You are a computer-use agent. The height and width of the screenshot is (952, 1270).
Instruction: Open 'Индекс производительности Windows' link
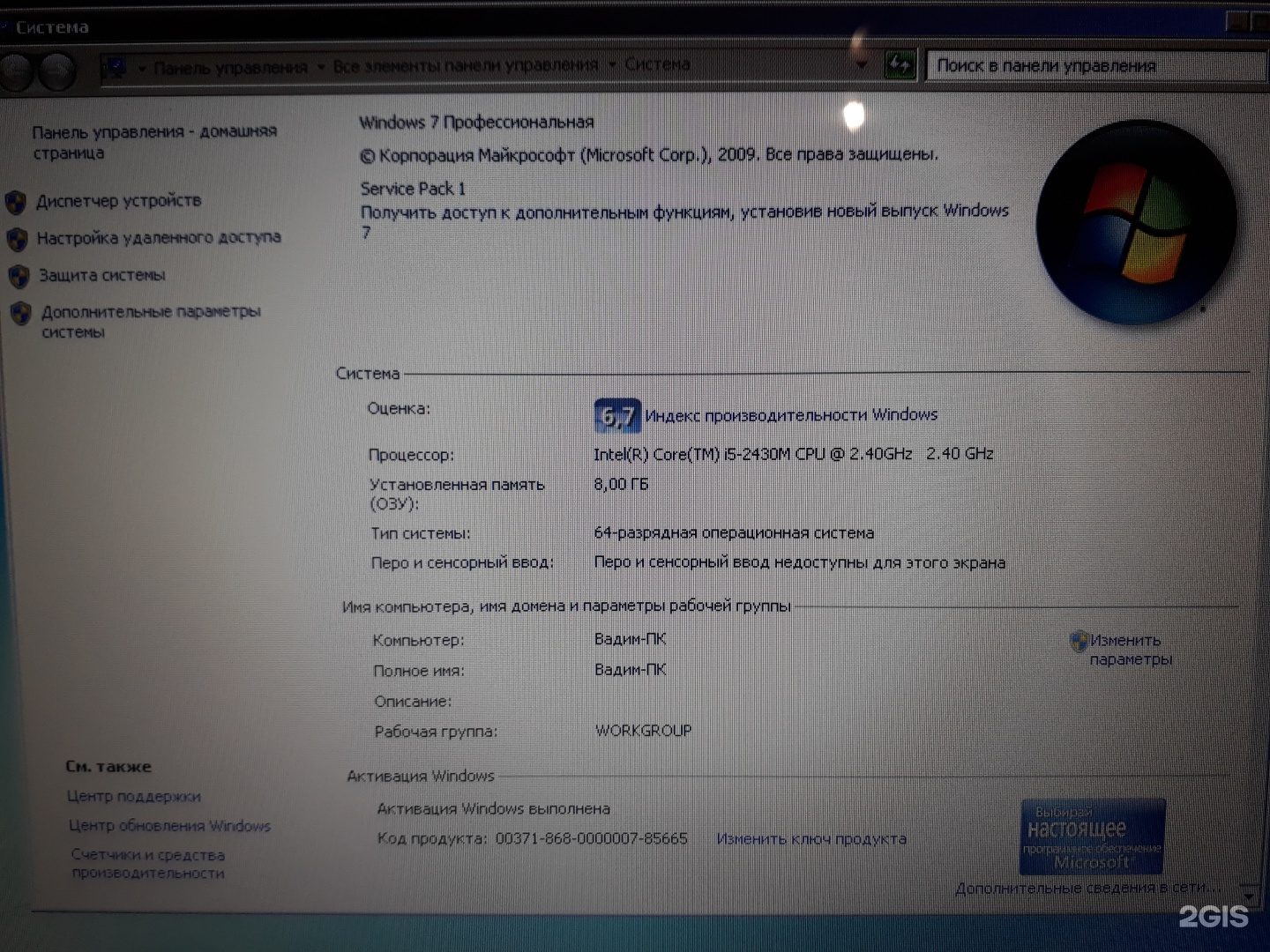[x=791, y=414]
